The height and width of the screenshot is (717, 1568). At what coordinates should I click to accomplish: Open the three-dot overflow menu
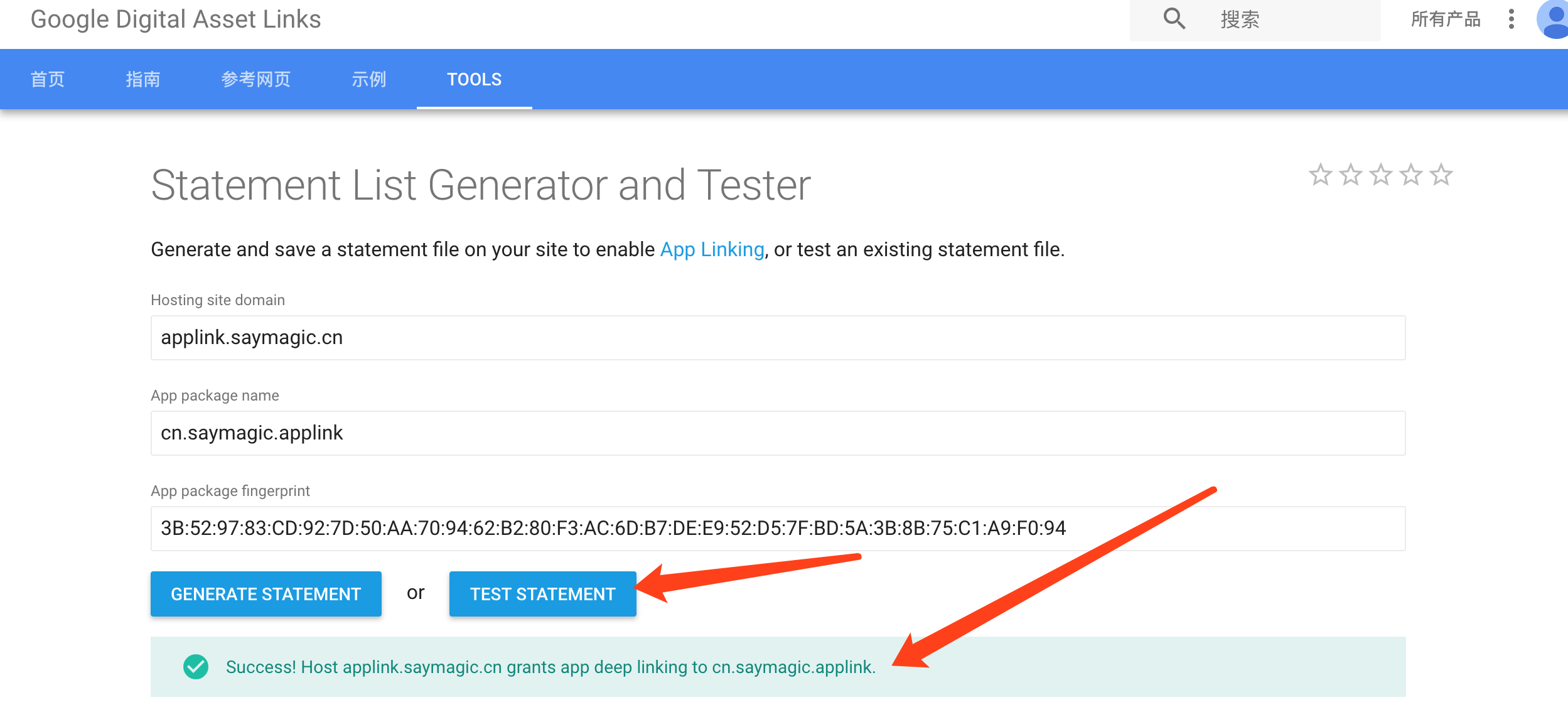tap(1512, 19)
